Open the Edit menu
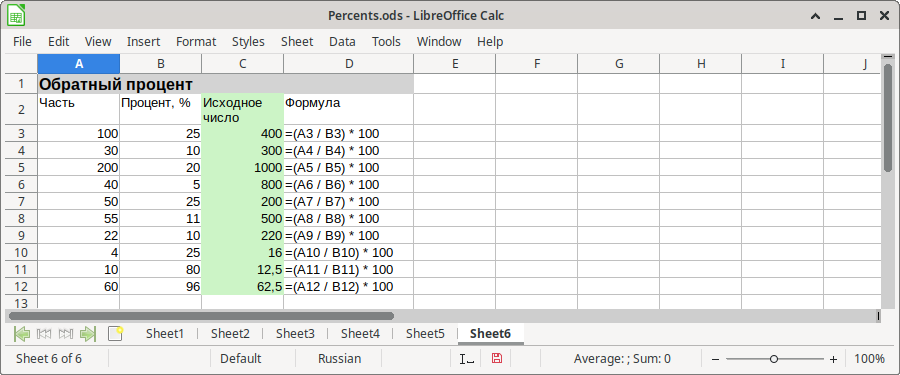This screenshot has width=900, height=375. (59, 41)
